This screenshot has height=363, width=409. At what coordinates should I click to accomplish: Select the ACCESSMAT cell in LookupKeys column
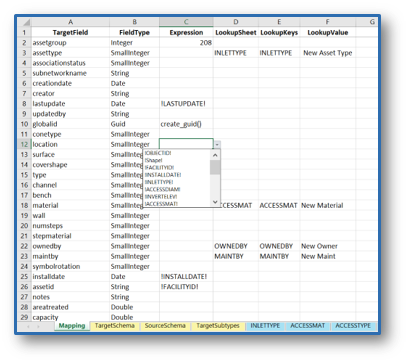point(279,205)
